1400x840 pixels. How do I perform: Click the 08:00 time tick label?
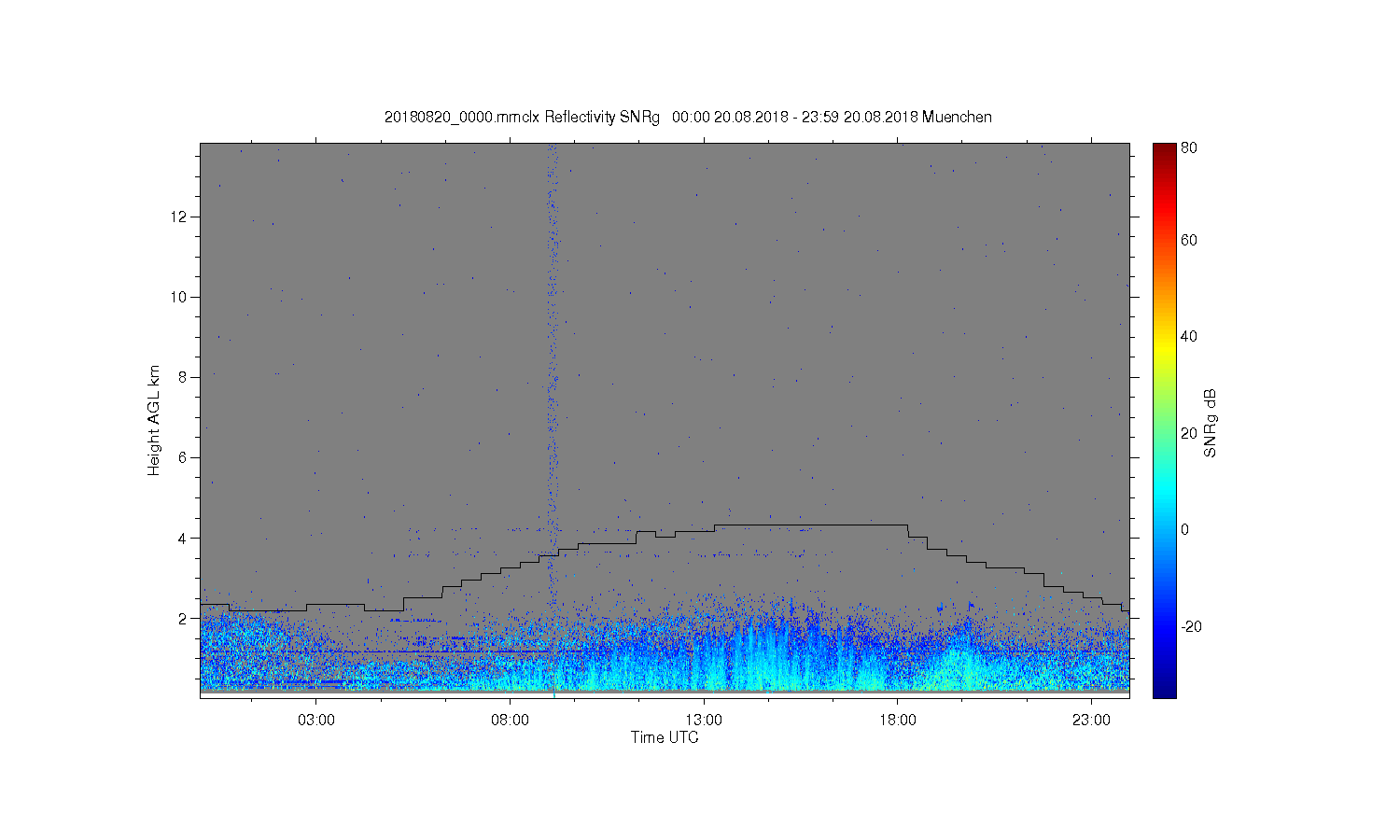point(511,721)
